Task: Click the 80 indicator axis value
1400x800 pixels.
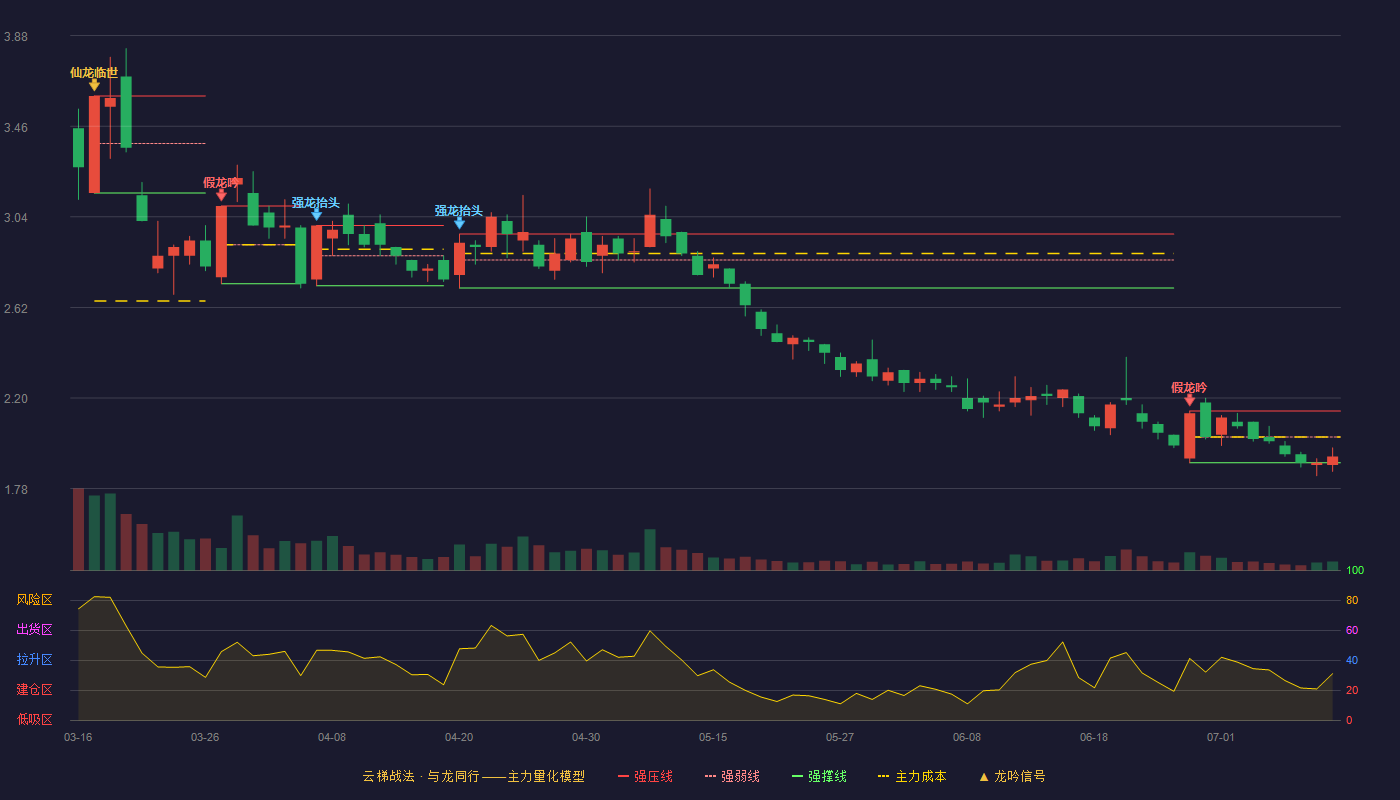Action: click(x=1352, y=600)
